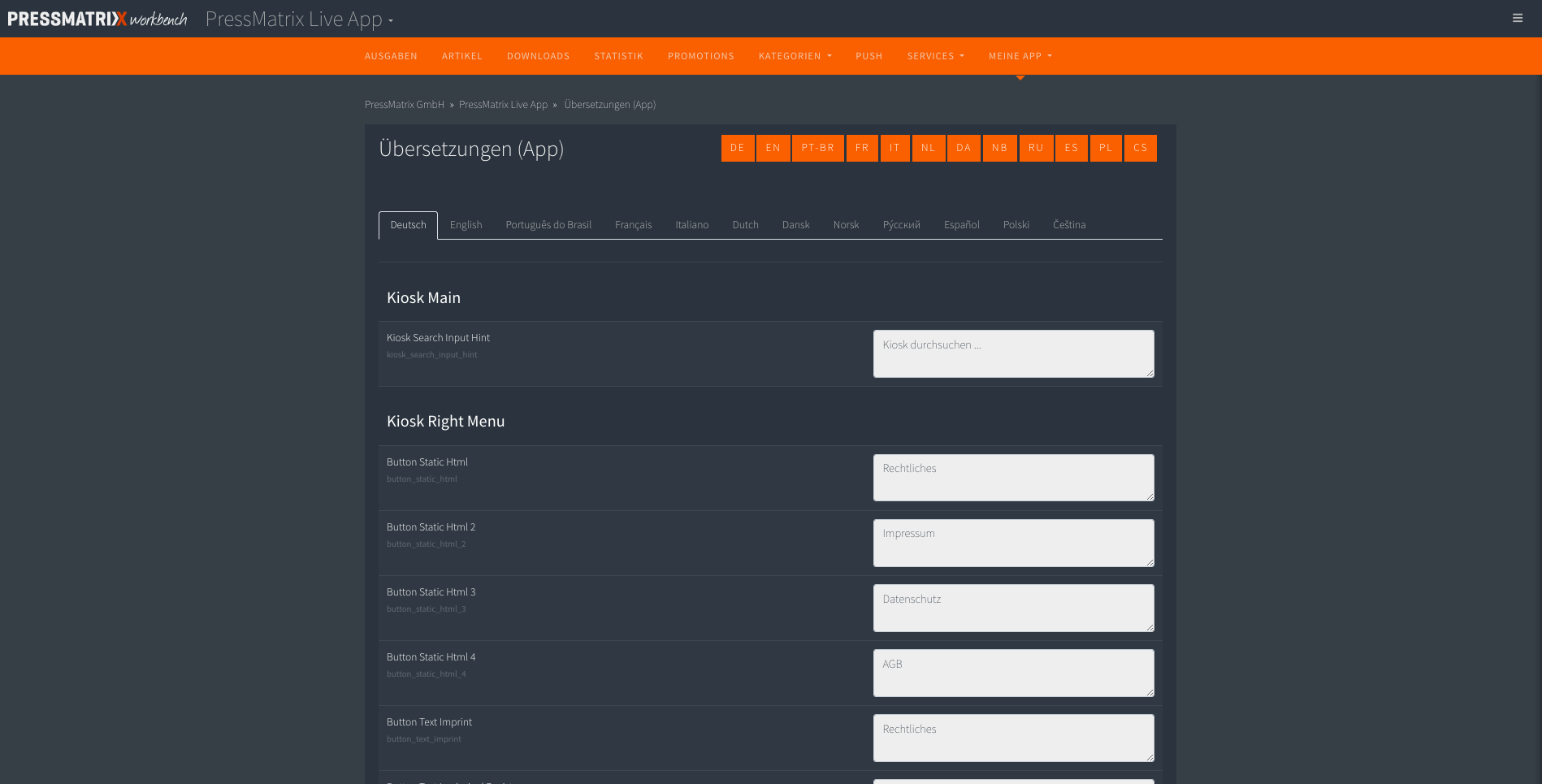Viewport: 1542px width, 784px height.
Task: Switch to the English tab
Action: (x=466, y=225)
